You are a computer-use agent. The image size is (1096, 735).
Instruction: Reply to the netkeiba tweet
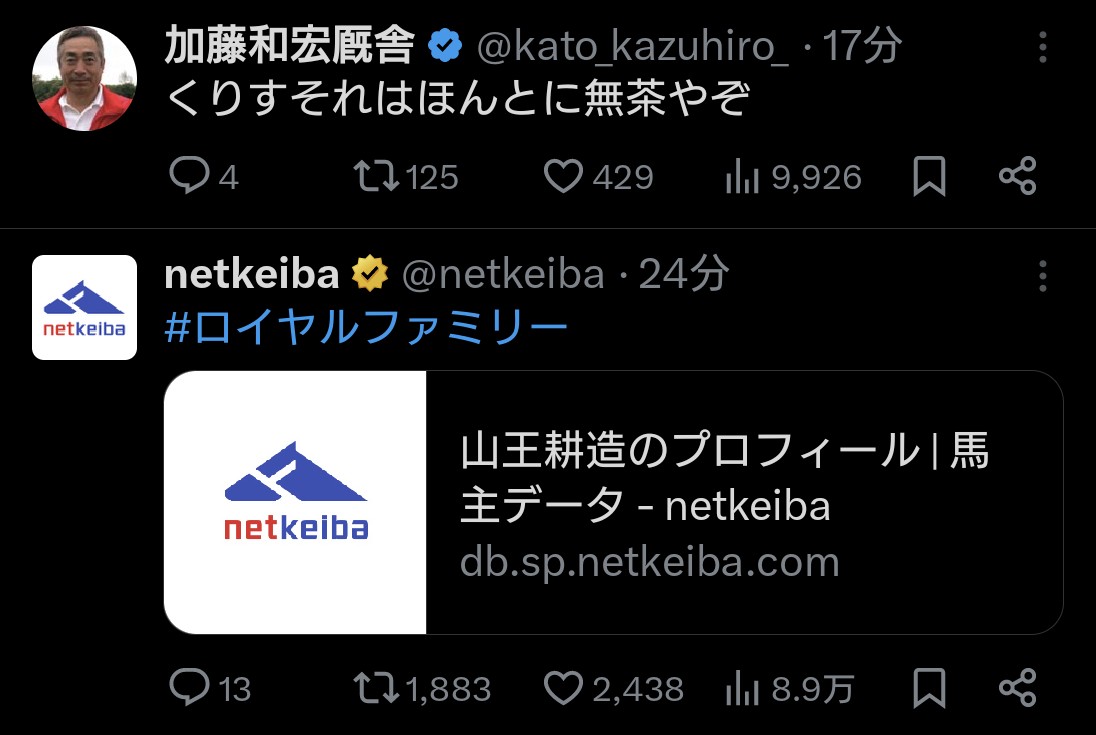tap(188, 687)
